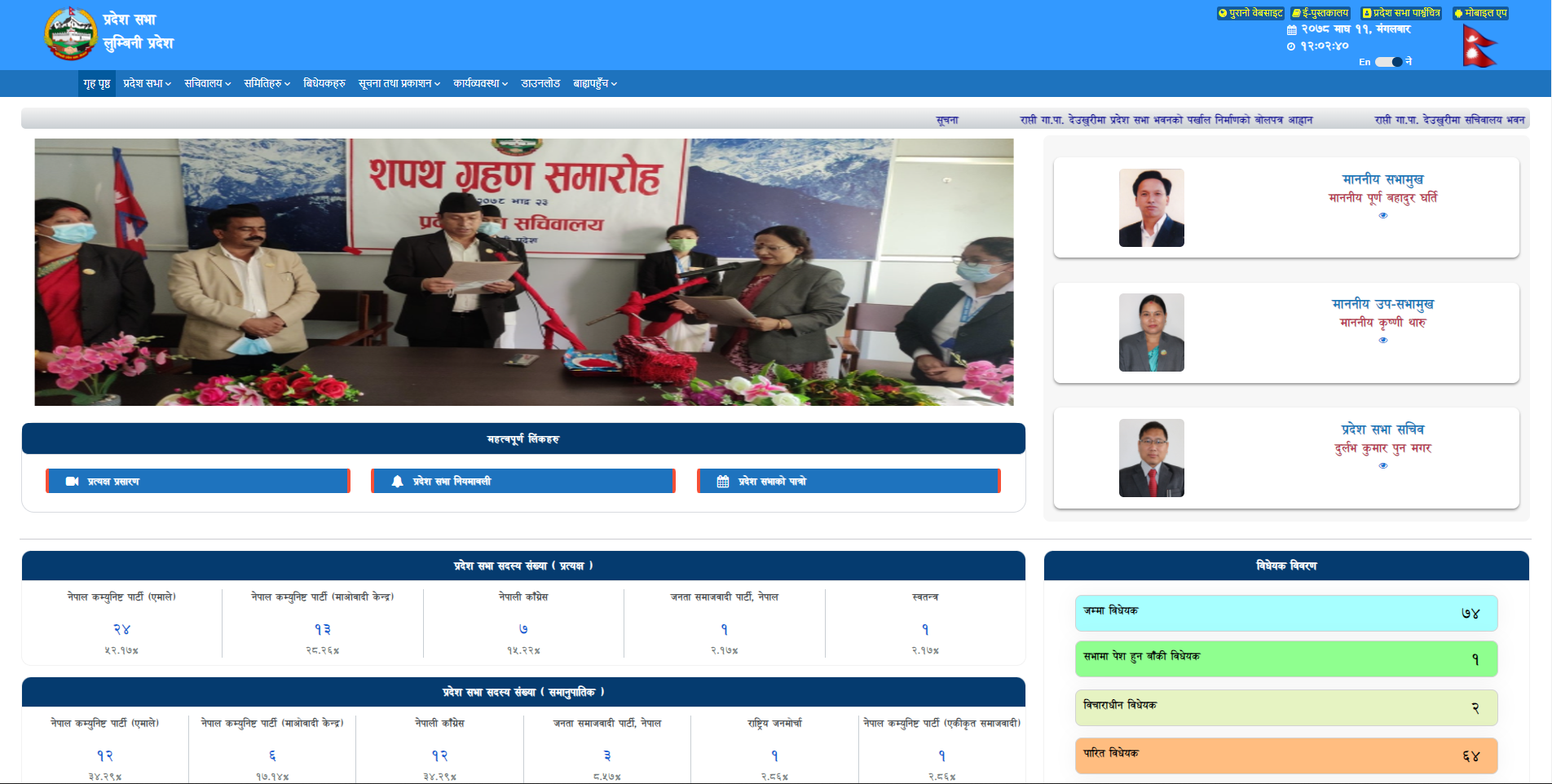The image size is (1552, 784).
Task: Expand the प्रदेश सभा dropdown menu
Action: click(x=146, y=83)
